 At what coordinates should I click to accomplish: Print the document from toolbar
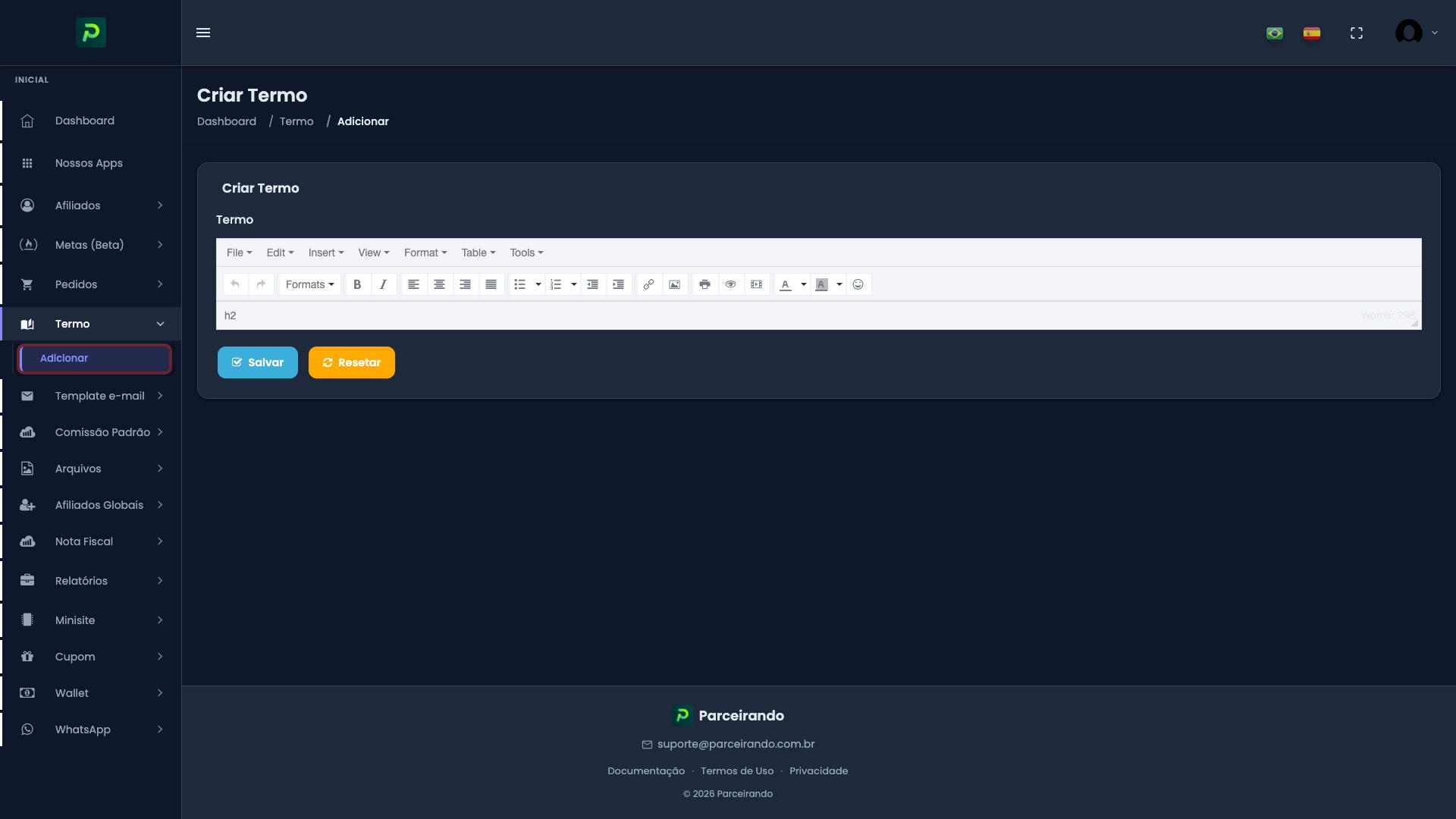(704, 284)
